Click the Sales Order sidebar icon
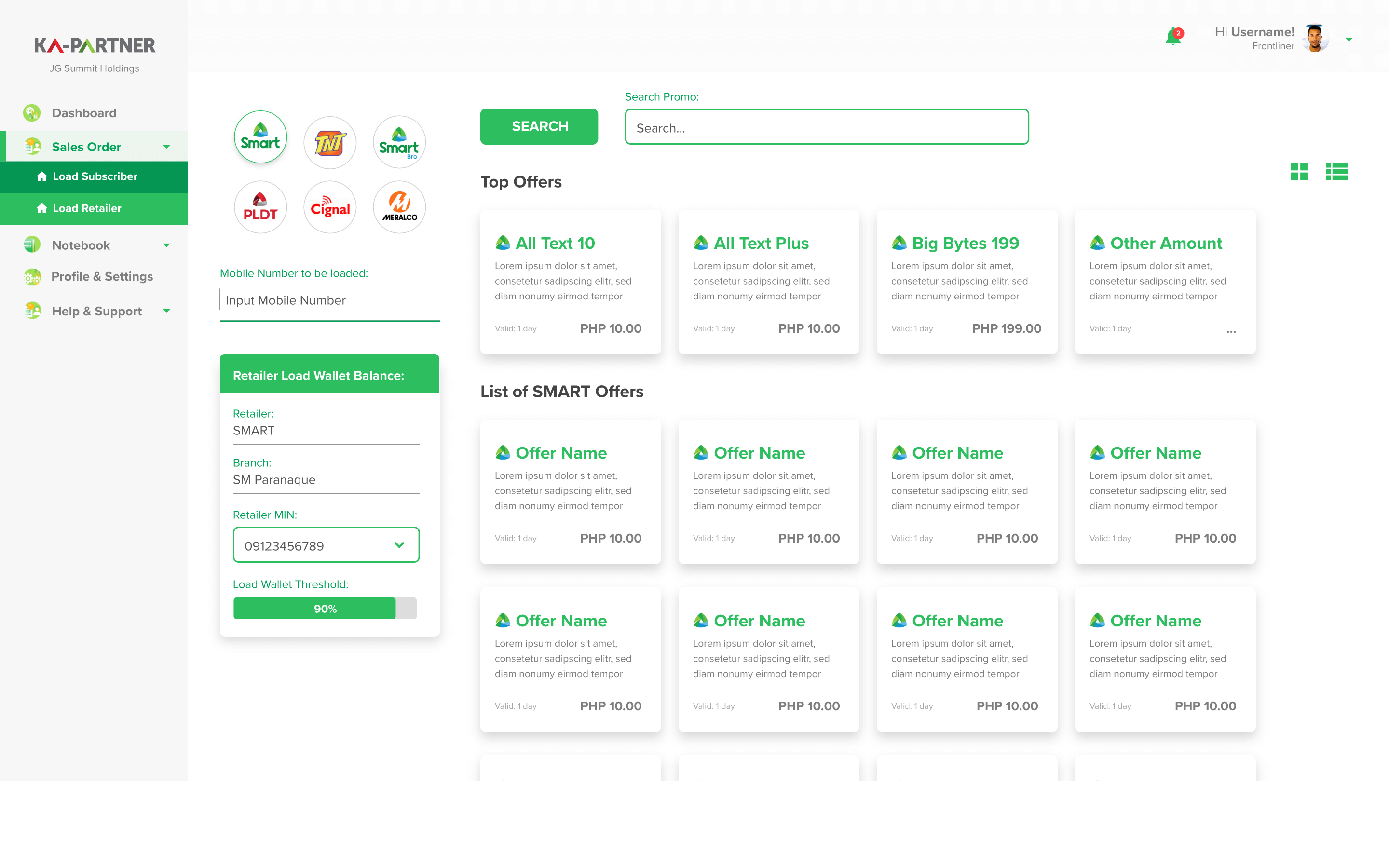The height and width of the screenshot is (868, 1389). (33, 147)
